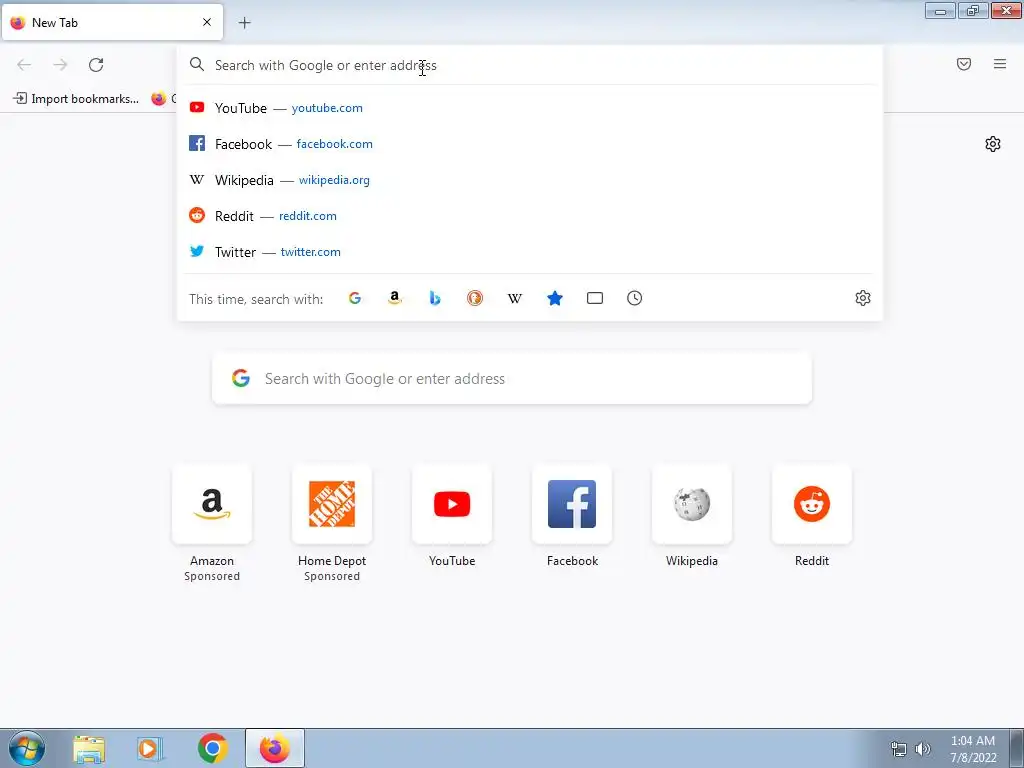Search this time with Google icon
This screenshot has width=1024, height=768.
point(355,298)
